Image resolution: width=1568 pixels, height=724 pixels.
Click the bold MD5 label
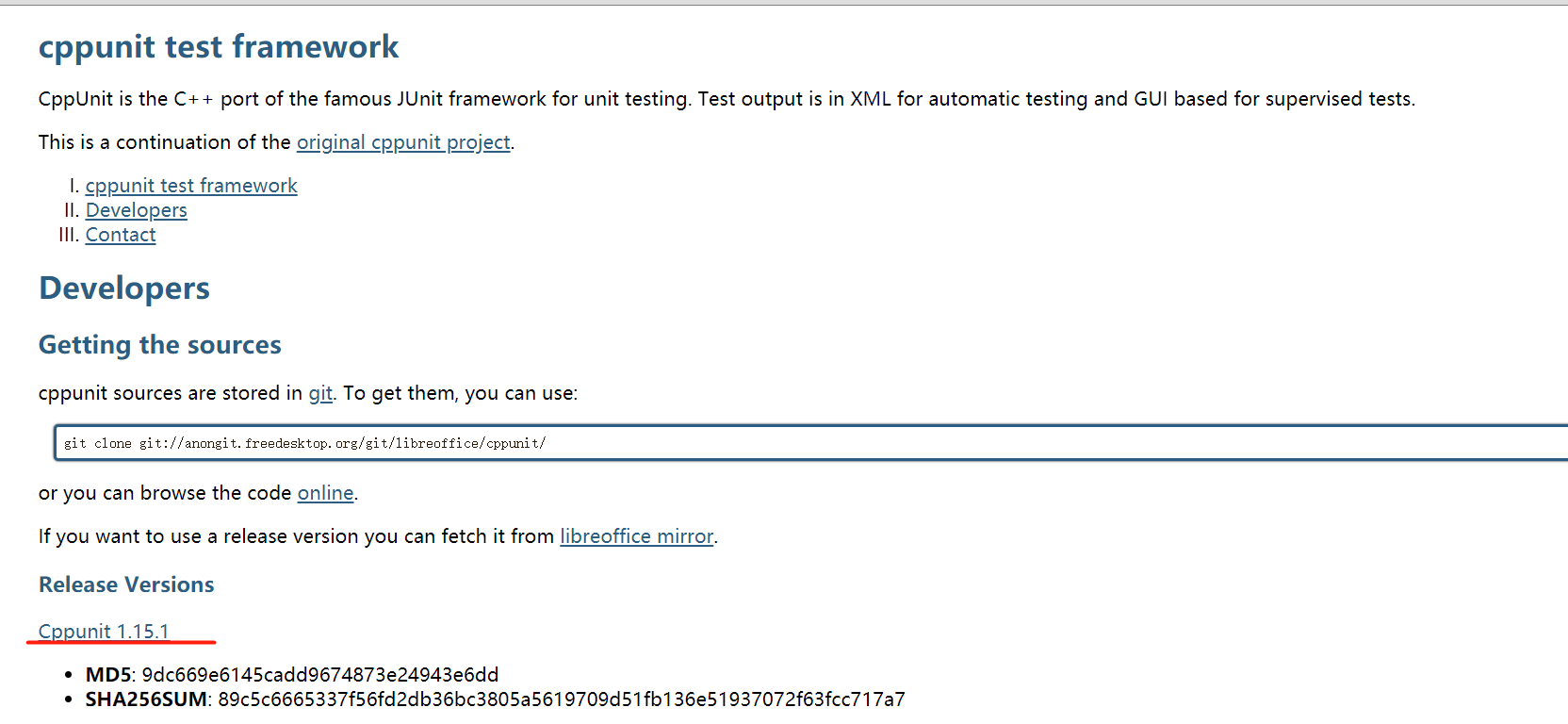[108, 675]
